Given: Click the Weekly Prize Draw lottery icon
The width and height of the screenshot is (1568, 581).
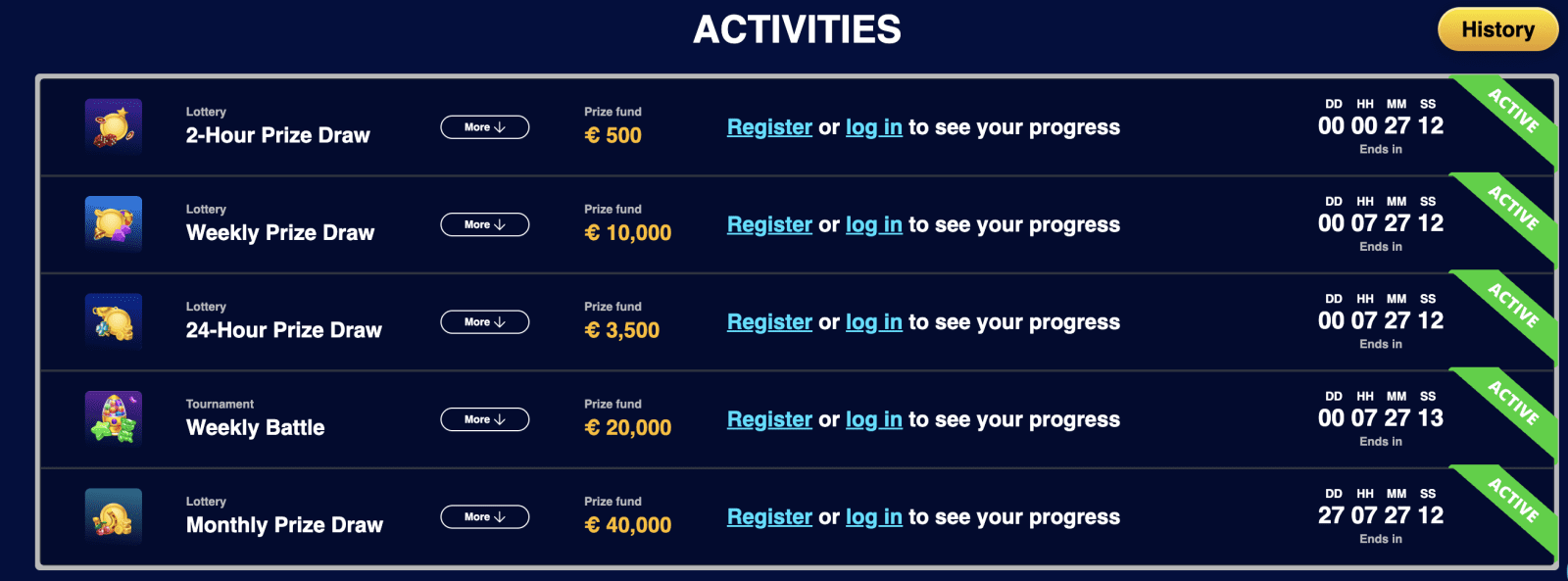Looking at the screenshot, I should pyautogui.click(x=114, y=223).
